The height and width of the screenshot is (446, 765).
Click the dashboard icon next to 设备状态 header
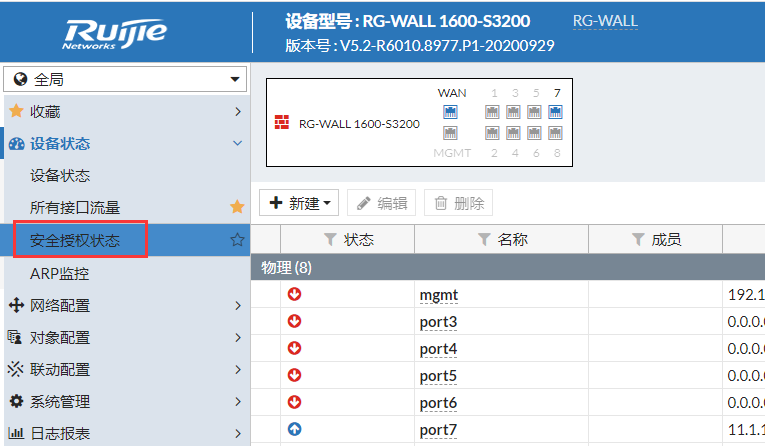[x=16, y=144]
